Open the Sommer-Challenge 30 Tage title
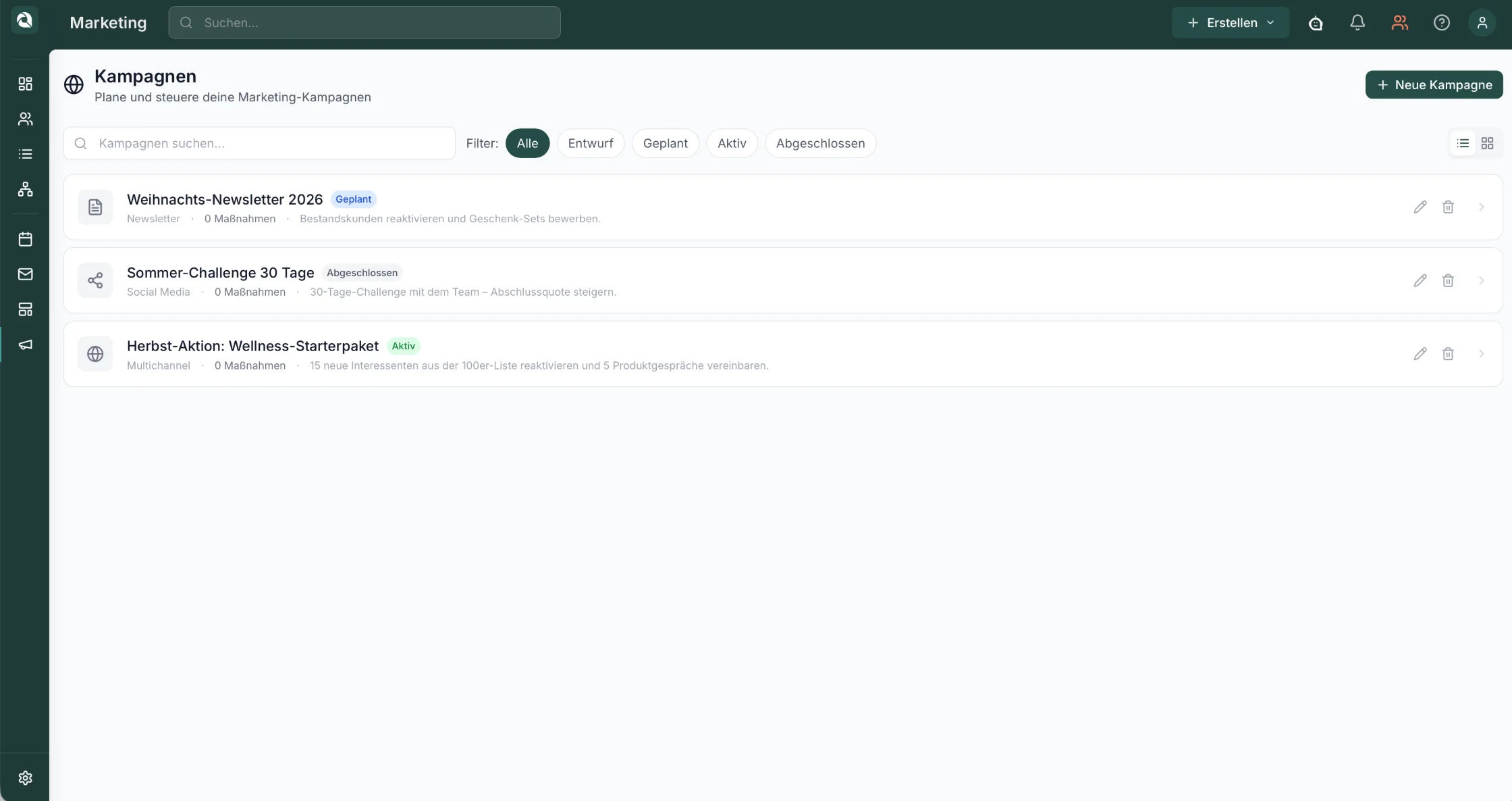 tap(221, 273)
